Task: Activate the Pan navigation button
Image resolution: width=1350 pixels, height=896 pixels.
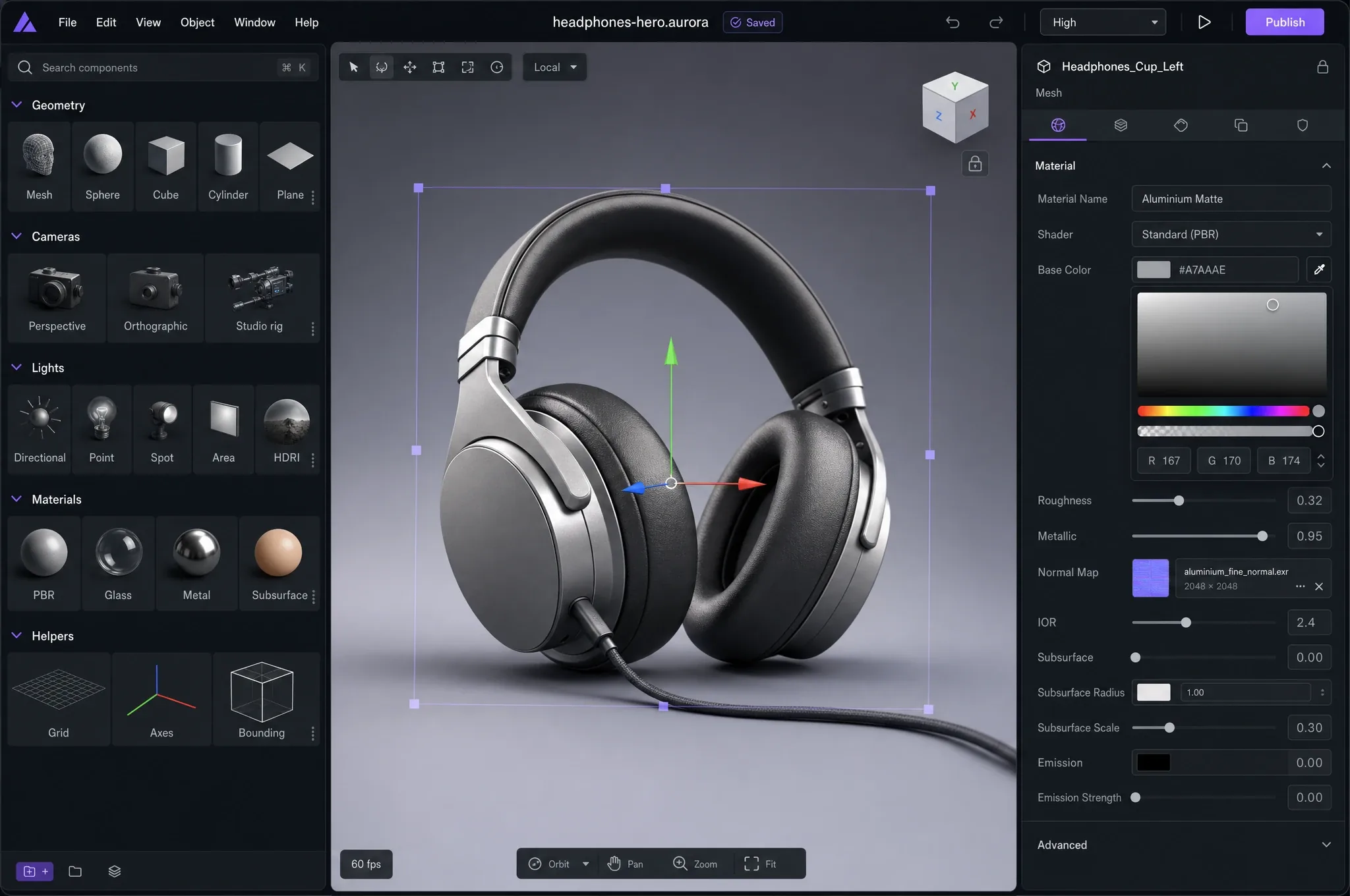Action: pyautogui.click(x=625, y=864)
